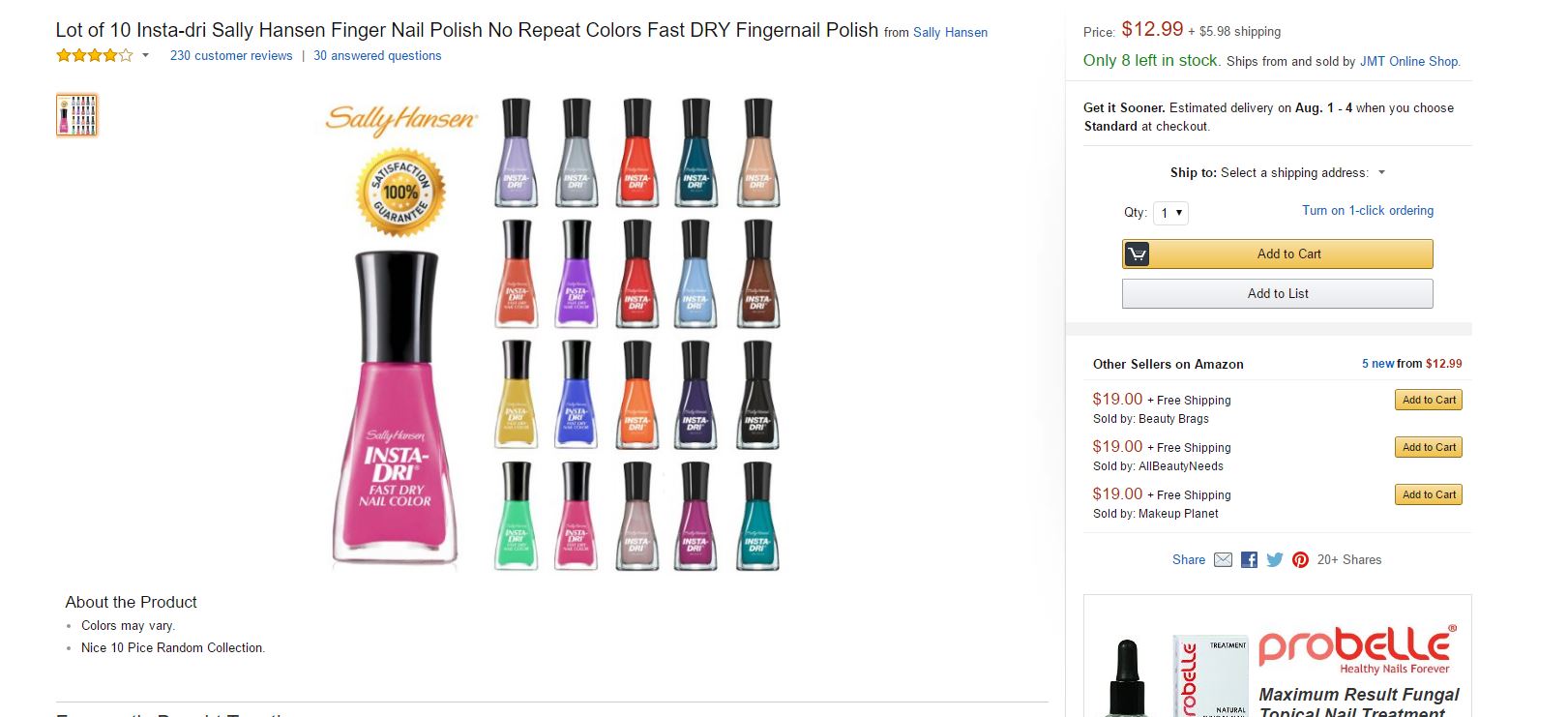View 30 answered questions
This screenshot has height=717, width=1568.
click(x=377, y=56)
